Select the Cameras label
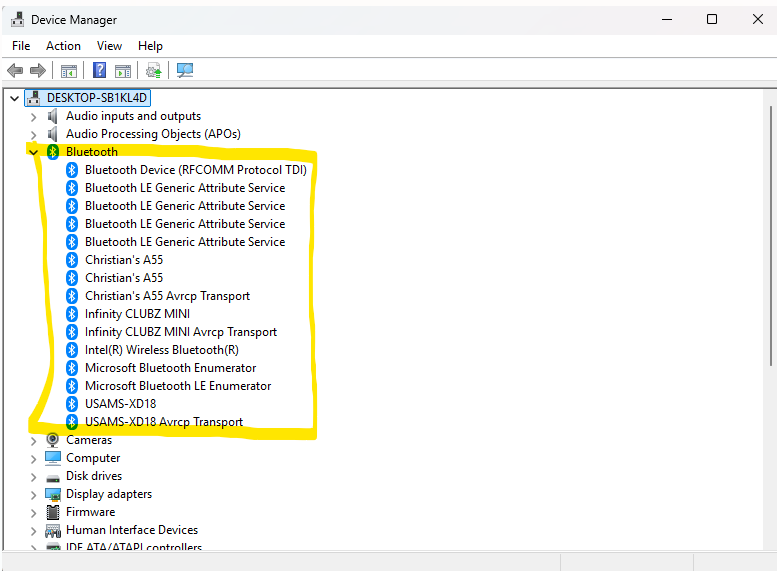Viewport: 777px width, 571px height. point(89,440)
